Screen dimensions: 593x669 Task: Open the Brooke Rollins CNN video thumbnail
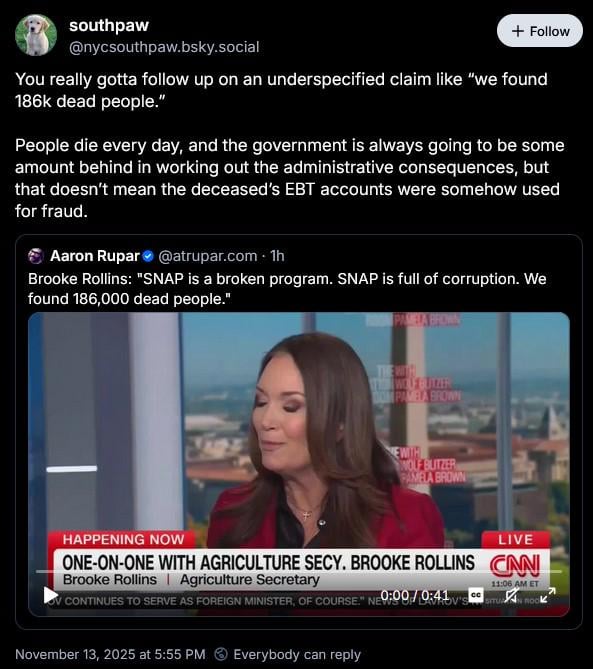[x=299, y=464]
